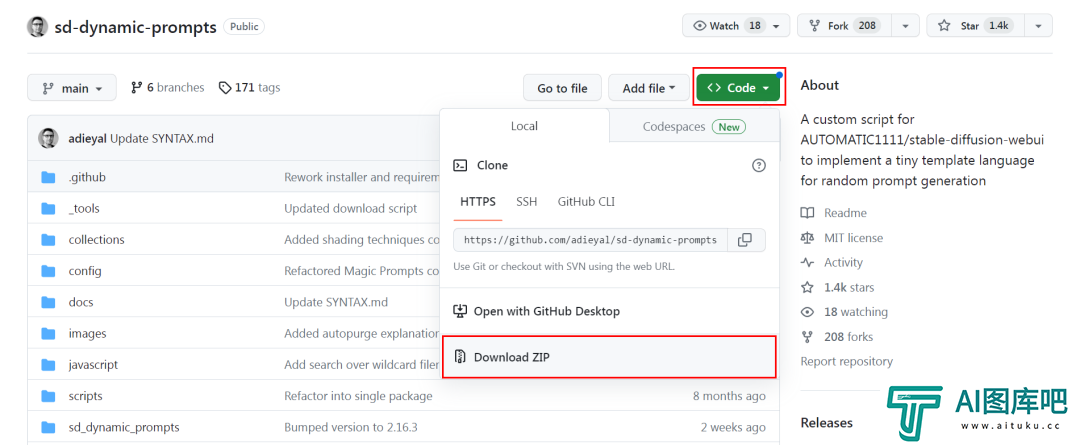Click adieyal author name in commit bar
The image size is (1080, 445).
click(x=88, y=138)
